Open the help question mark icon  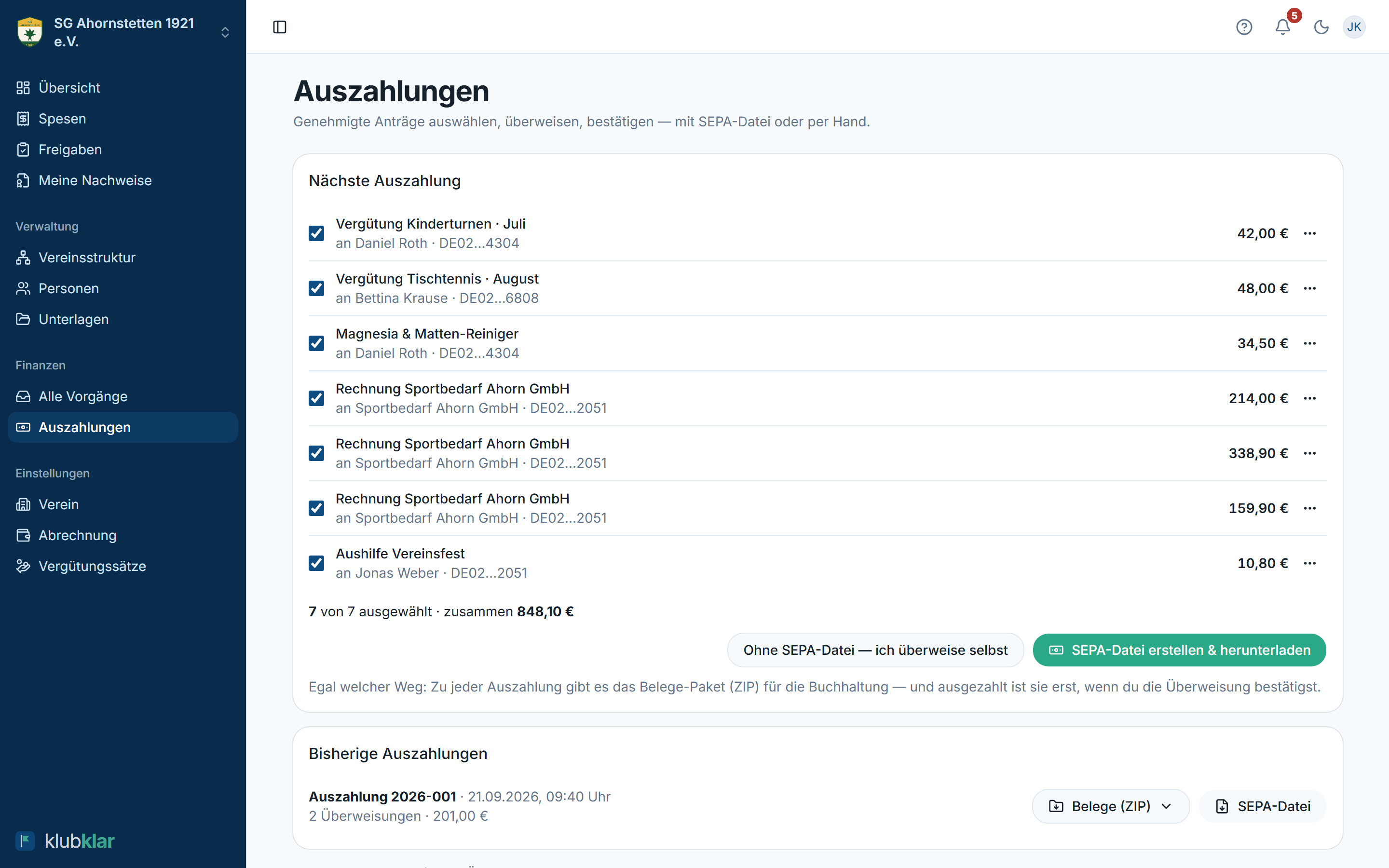(x=1244, y=27)
